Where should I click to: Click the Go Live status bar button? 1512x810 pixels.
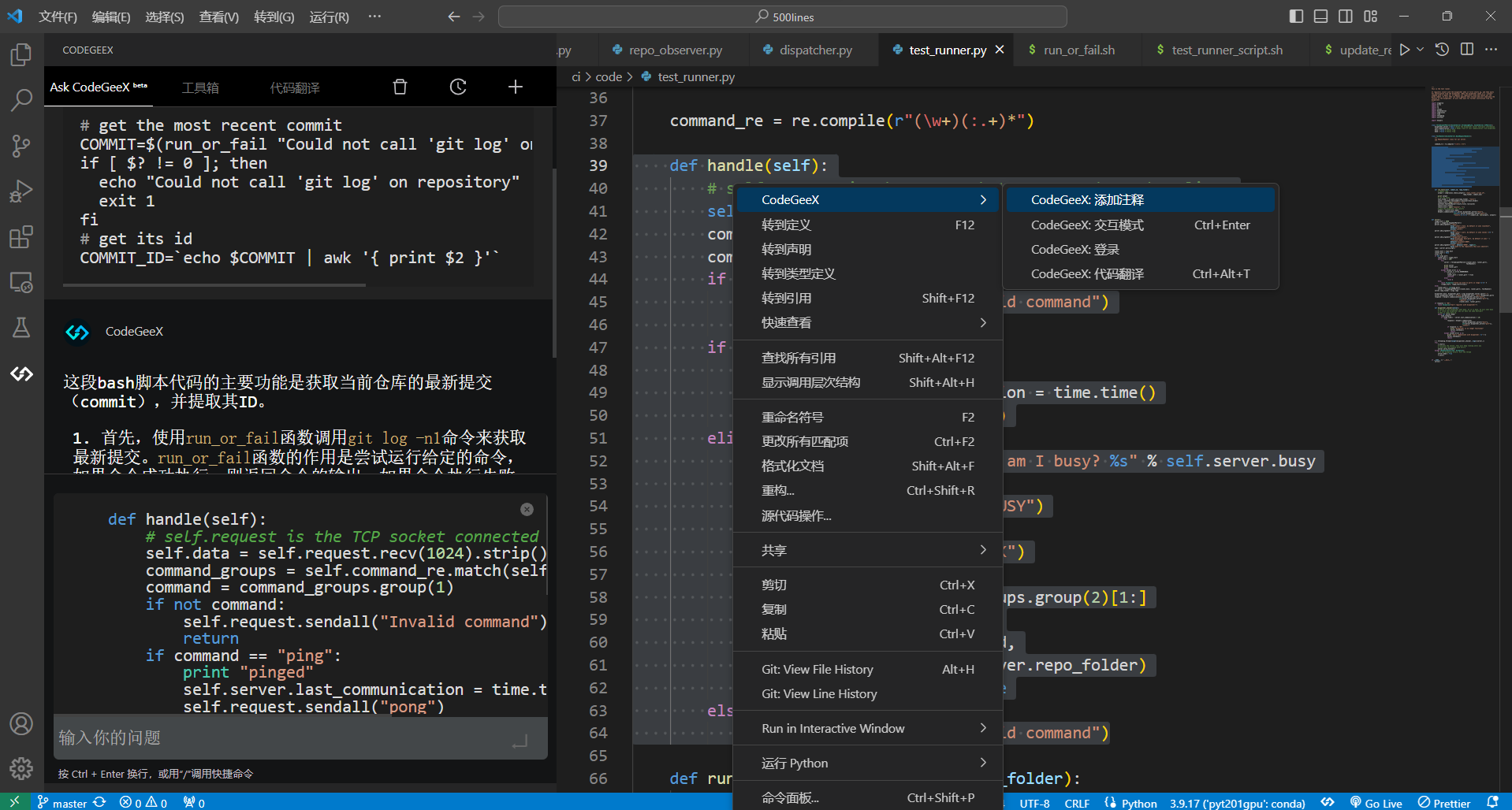1376,803
